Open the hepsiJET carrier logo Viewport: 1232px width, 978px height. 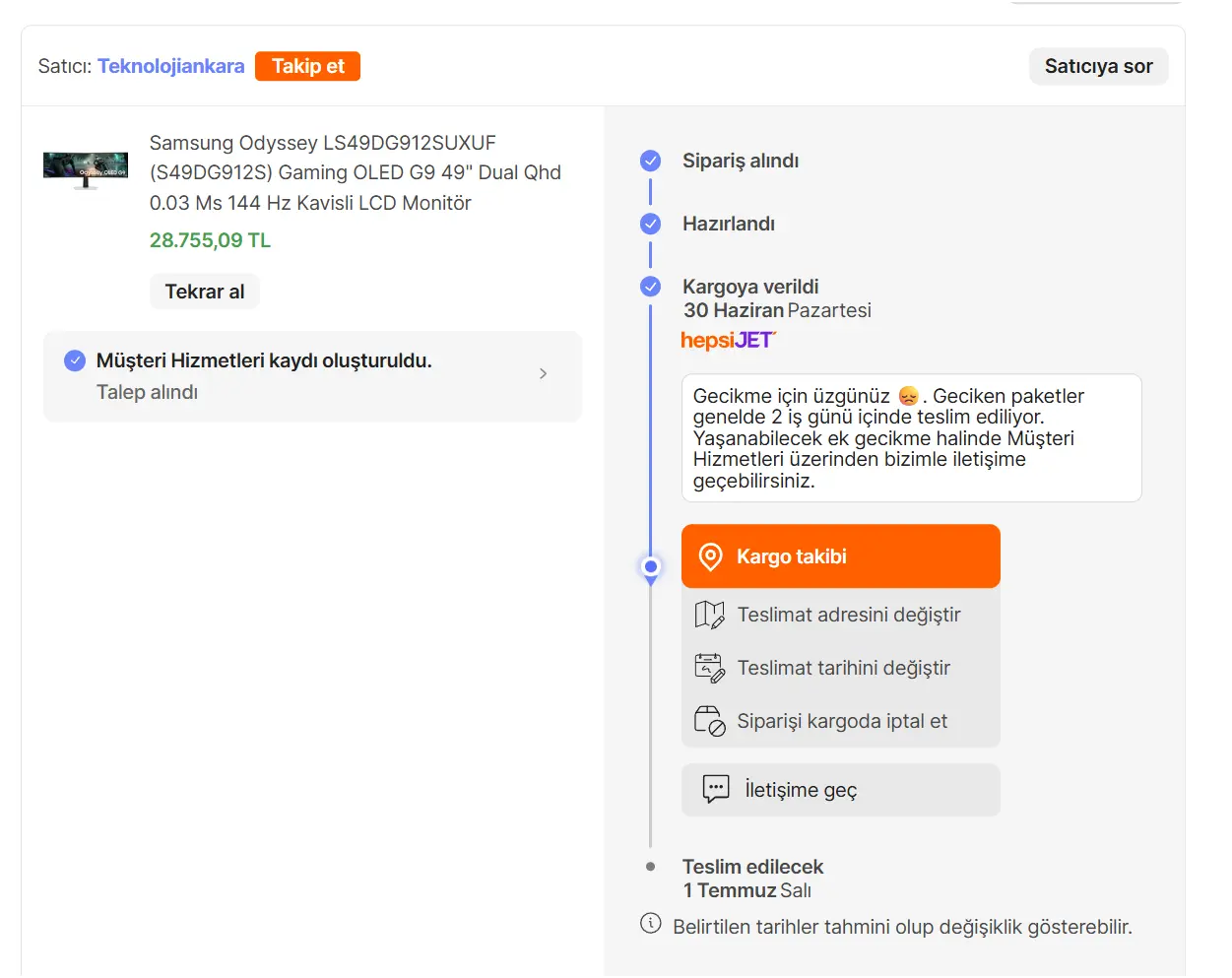click(x=729, y=340)
